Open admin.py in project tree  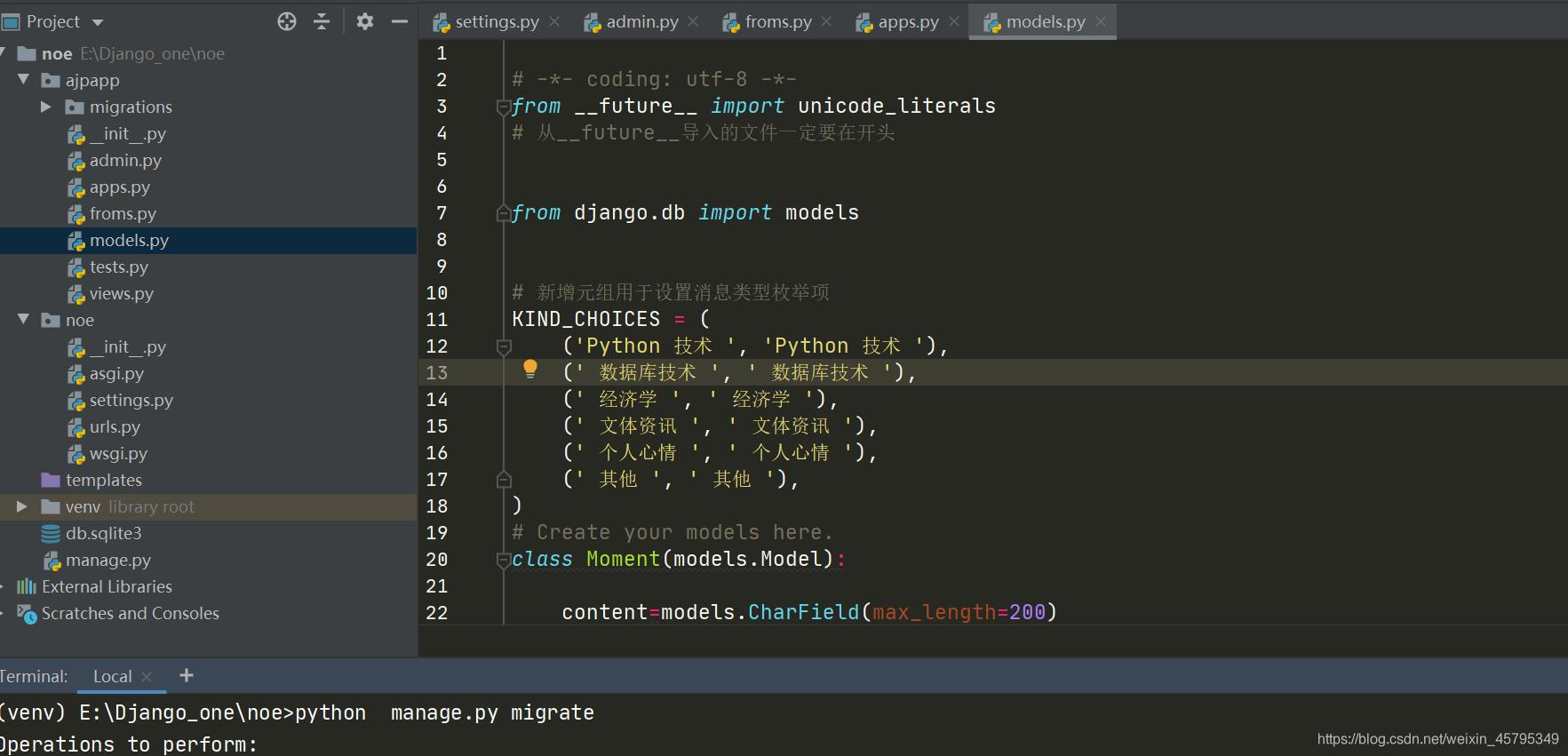pyautogui.click(x=115, y=160)
